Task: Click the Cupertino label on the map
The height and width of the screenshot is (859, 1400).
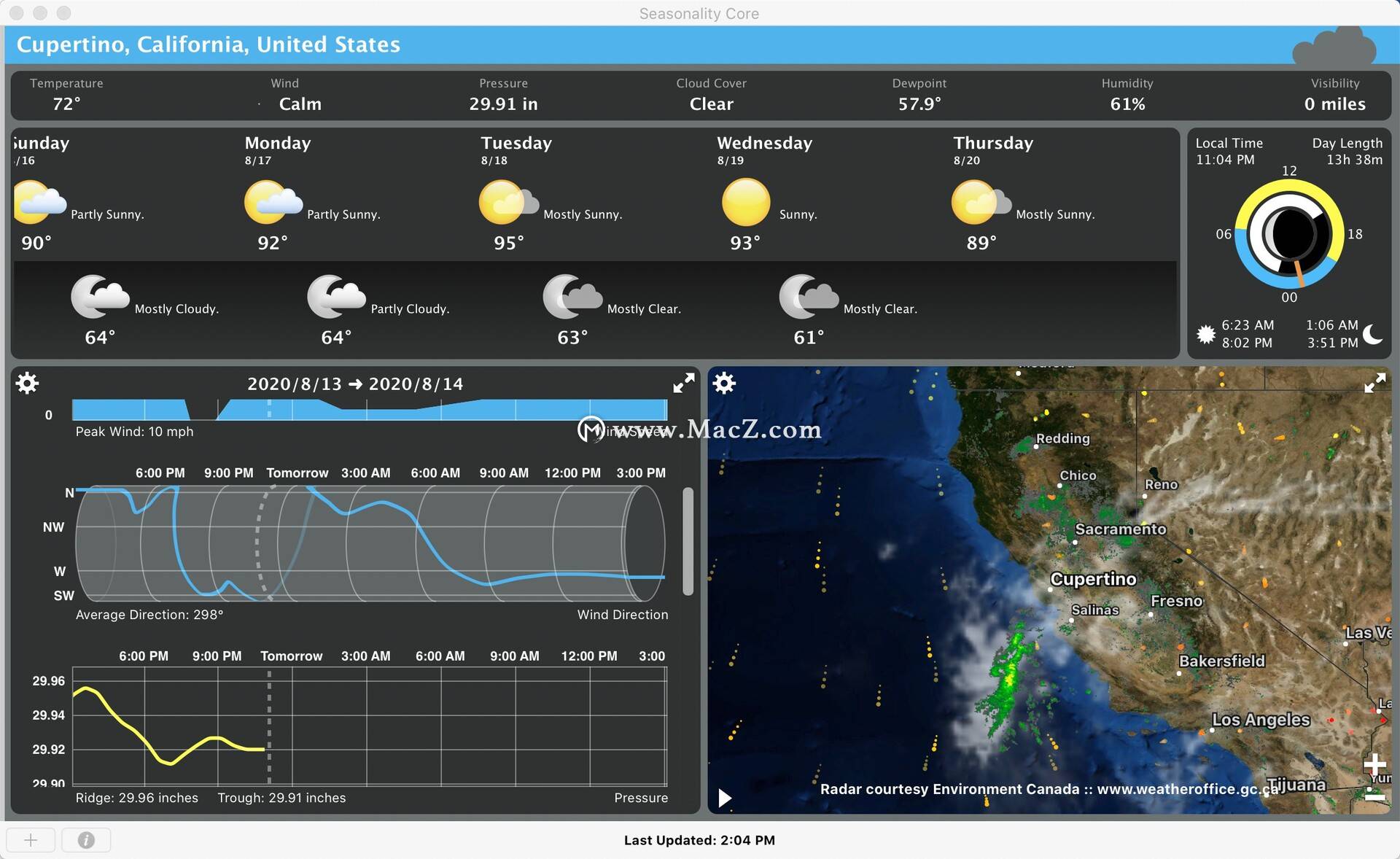Action: 1093,579
